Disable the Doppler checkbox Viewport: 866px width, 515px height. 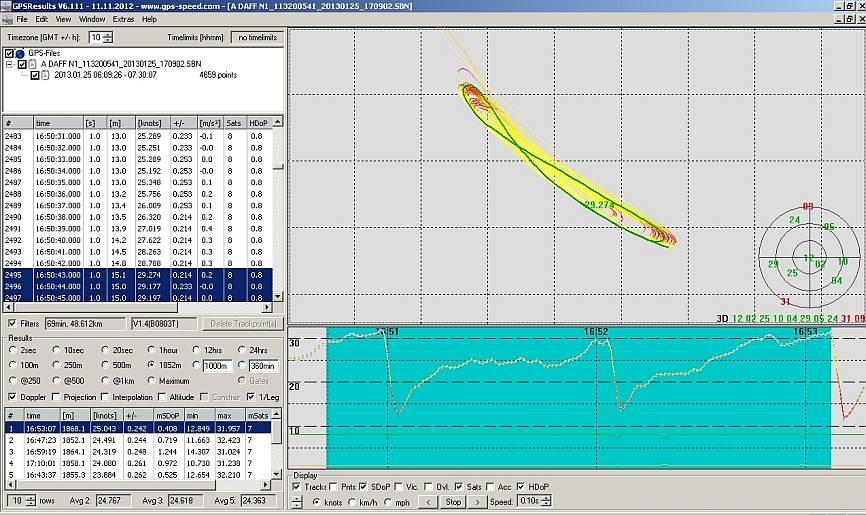(11, 397)
